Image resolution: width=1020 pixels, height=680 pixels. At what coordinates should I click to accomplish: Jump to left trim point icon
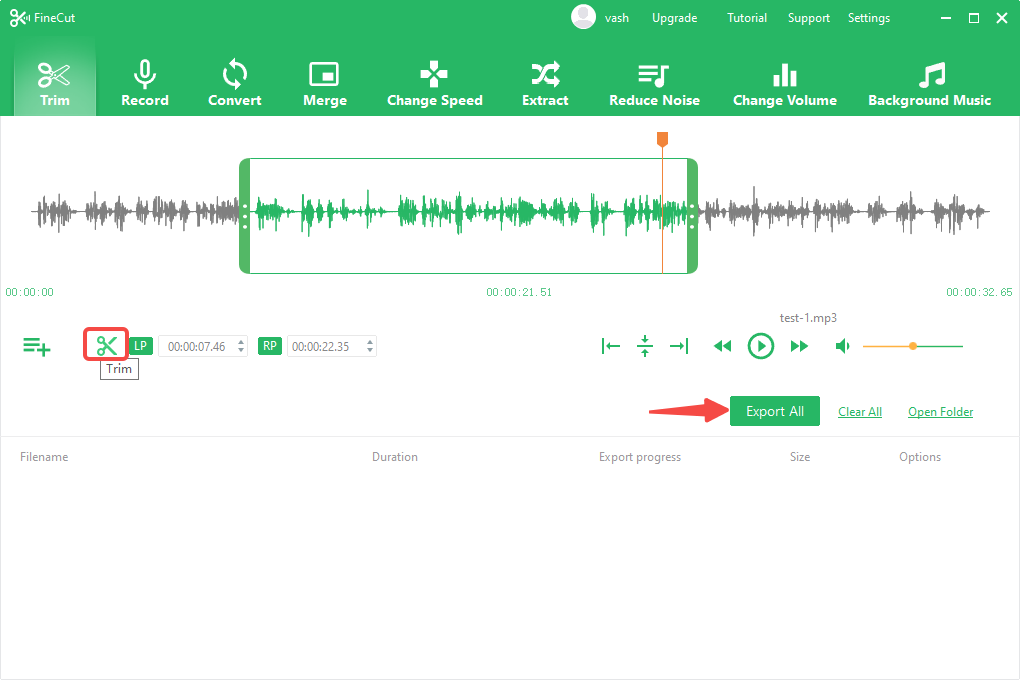(x=611, y=346)
